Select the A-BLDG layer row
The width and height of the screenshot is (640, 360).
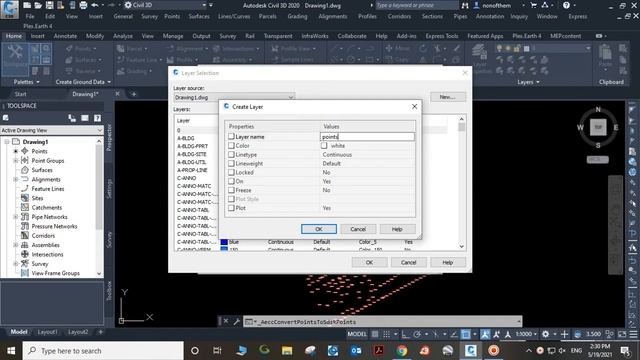(186, 138)
